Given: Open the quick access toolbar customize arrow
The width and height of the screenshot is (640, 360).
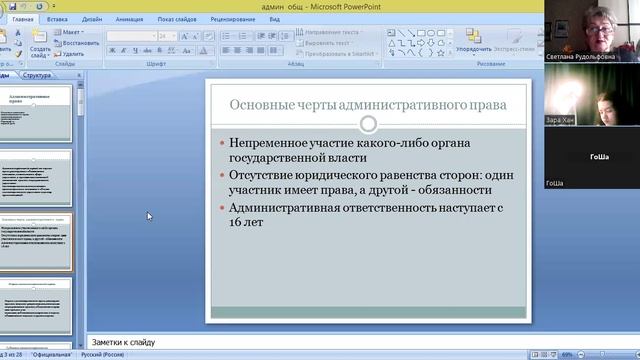Looking at the screenshot, I should tap(53, 7).
